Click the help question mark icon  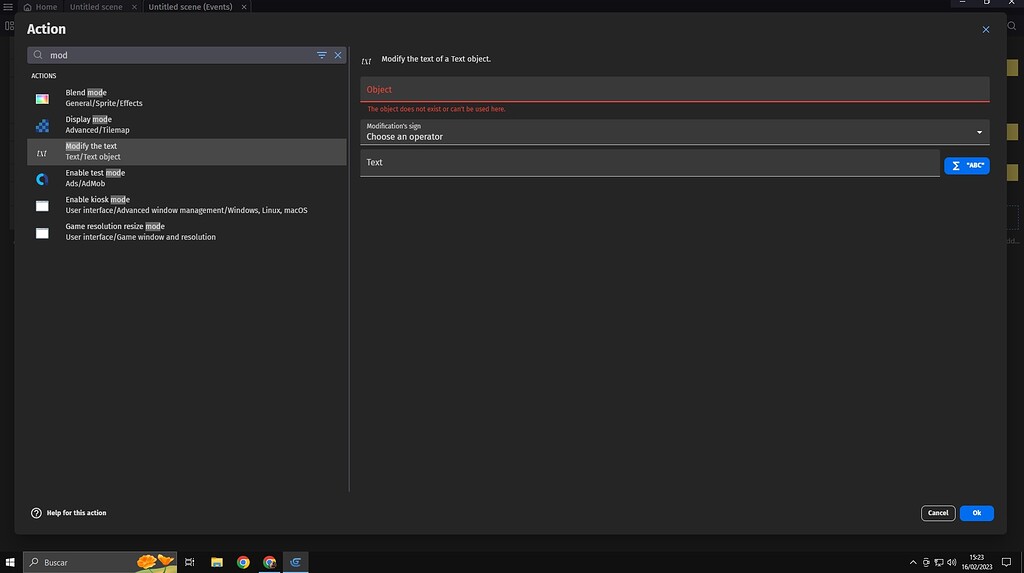[37, 514]
